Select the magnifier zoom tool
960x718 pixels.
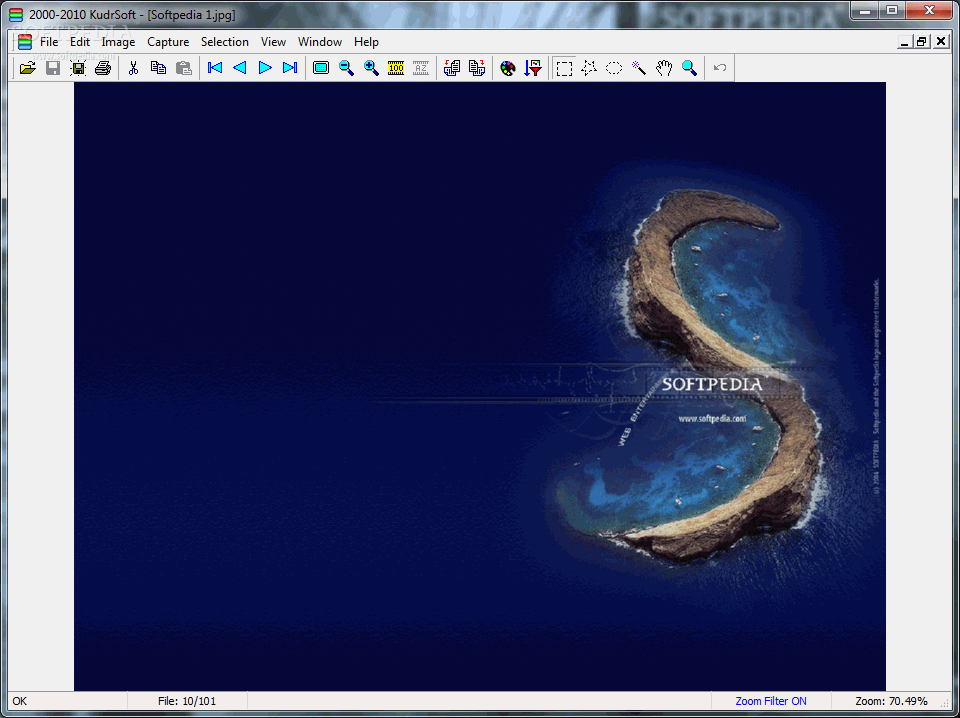pyautogui.click(x=689, y=68)
